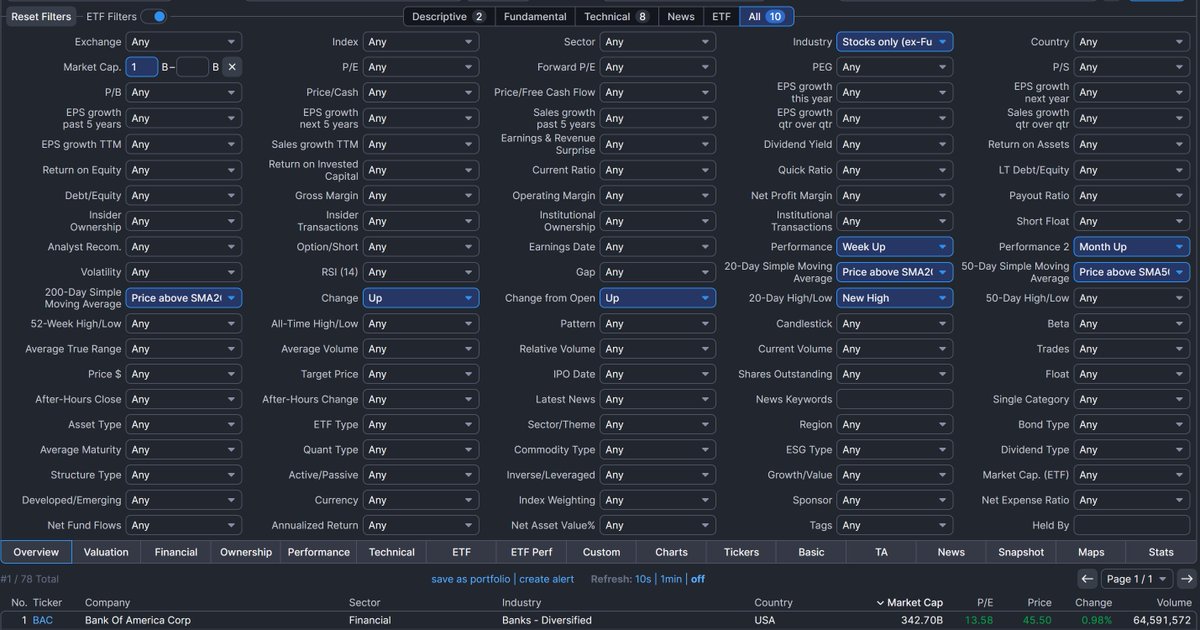
Task: Click the Market Cap. minimum input field
Action: pyautogui.click(x=142, y=67)
